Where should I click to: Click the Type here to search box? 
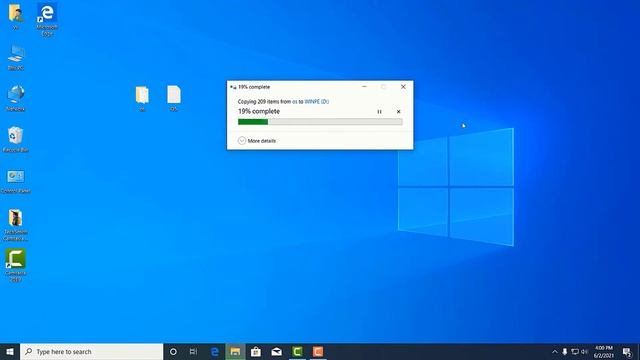[91, 351]
